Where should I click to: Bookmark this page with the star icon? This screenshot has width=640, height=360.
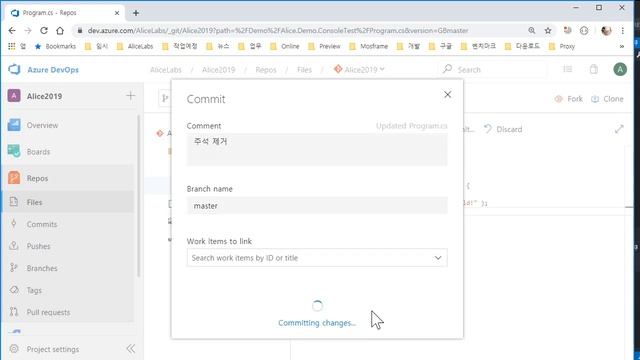[x=548, y=31]
